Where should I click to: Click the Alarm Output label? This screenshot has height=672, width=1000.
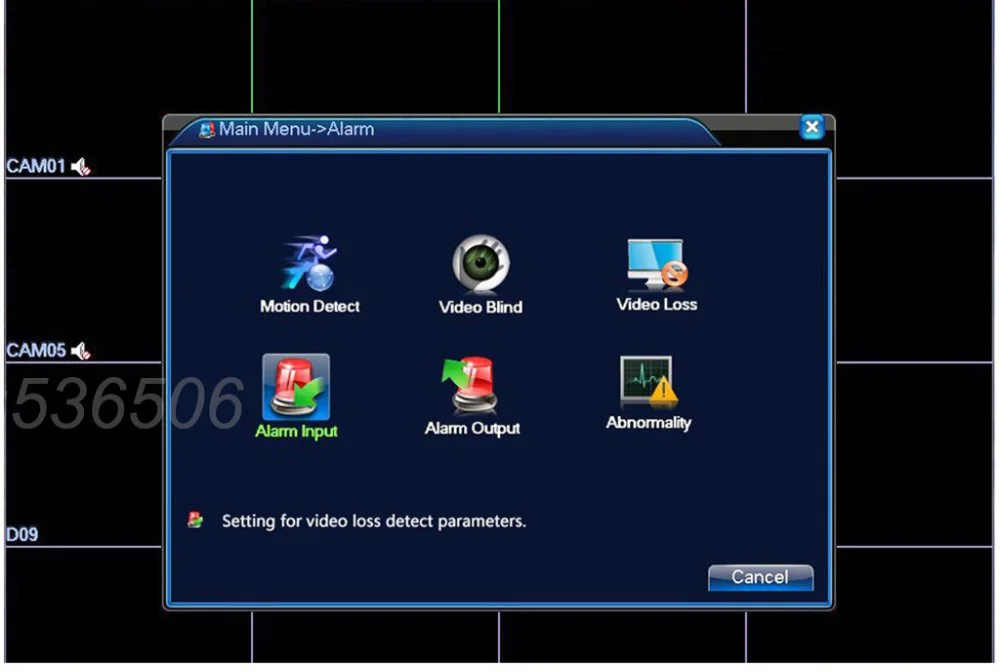[473, 428]
